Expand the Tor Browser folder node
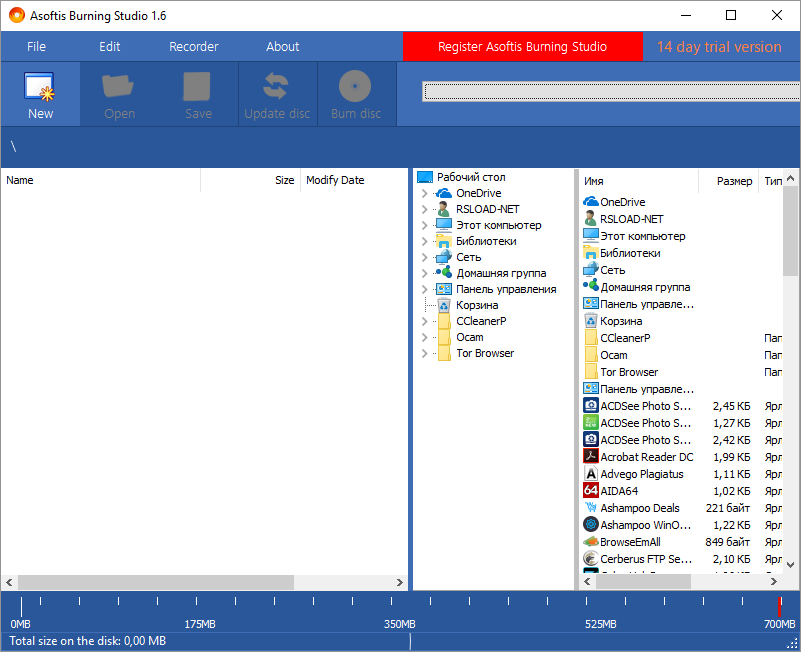This screenshot has height=652, width=801. (x=425, y=353)
